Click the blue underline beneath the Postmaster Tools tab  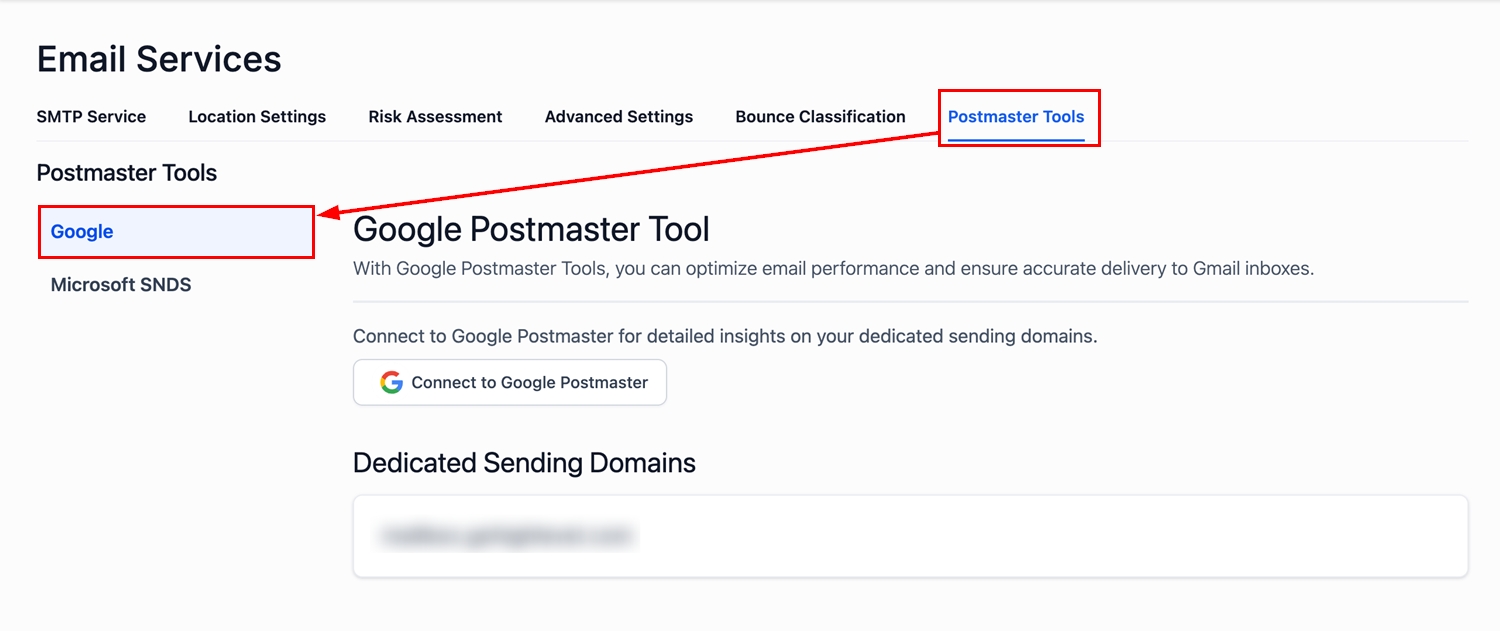pos(1016,139)
